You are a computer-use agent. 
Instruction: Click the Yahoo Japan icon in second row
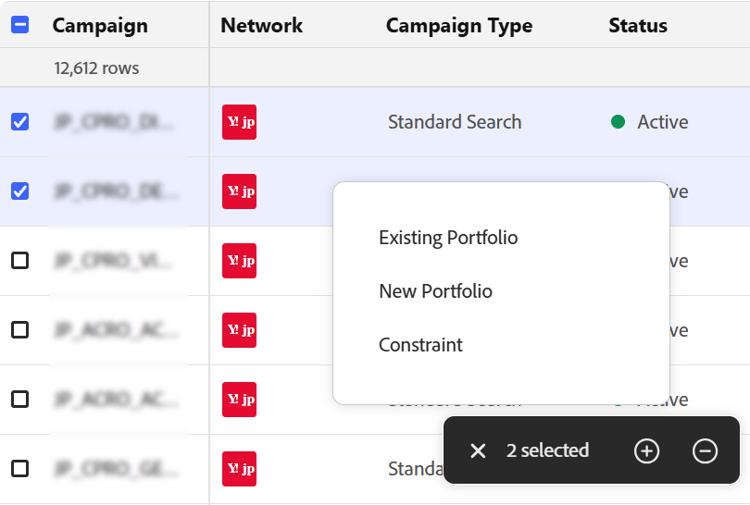pyautogui.click(x=239, y=191)
